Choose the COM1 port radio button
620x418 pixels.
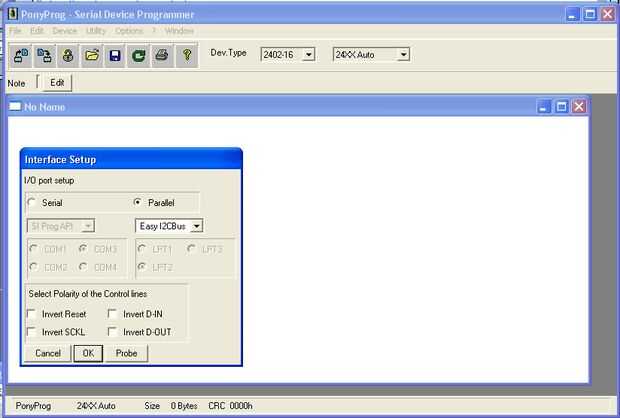coord(34,249)
